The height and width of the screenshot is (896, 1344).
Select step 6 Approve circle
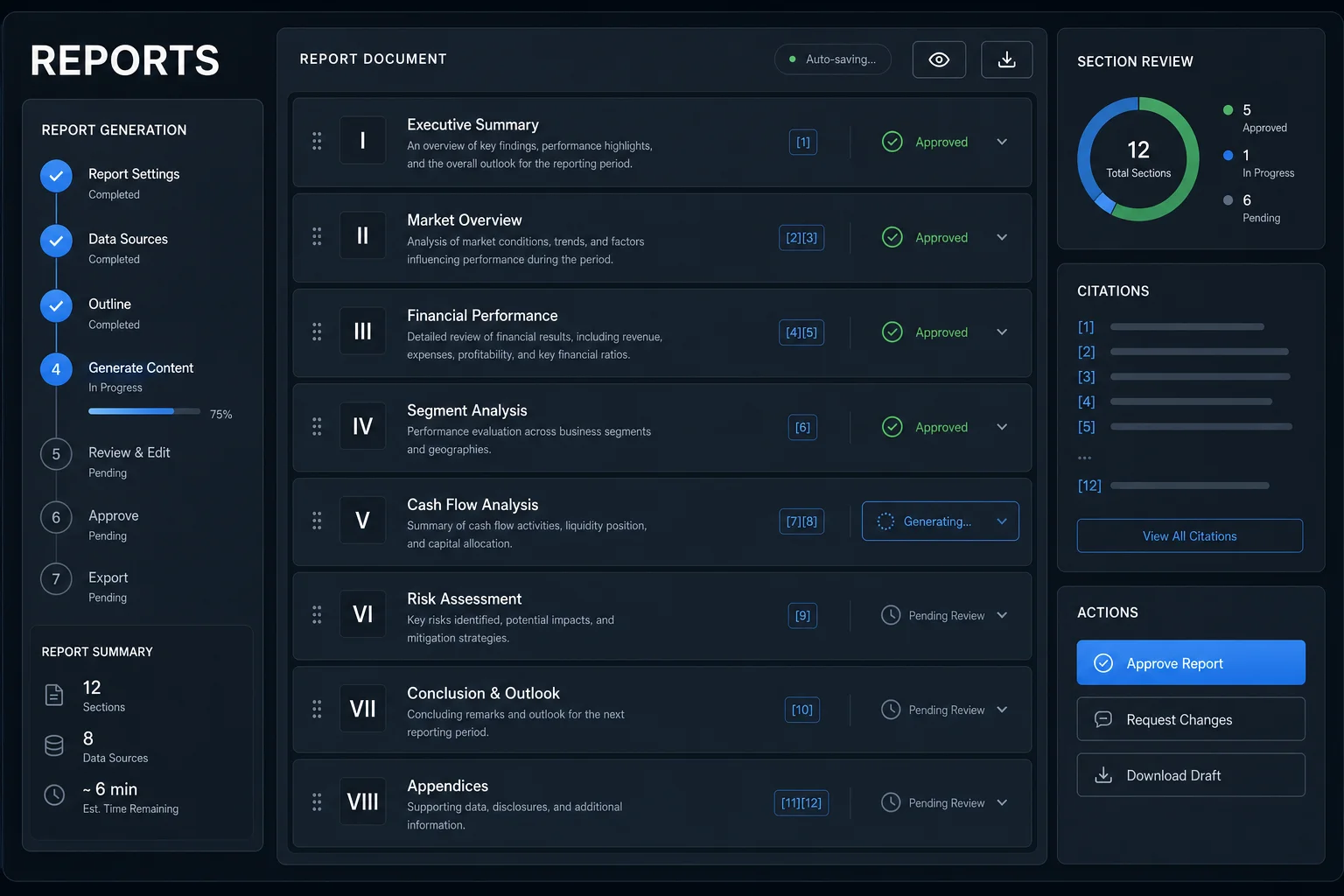pos(56,517)
